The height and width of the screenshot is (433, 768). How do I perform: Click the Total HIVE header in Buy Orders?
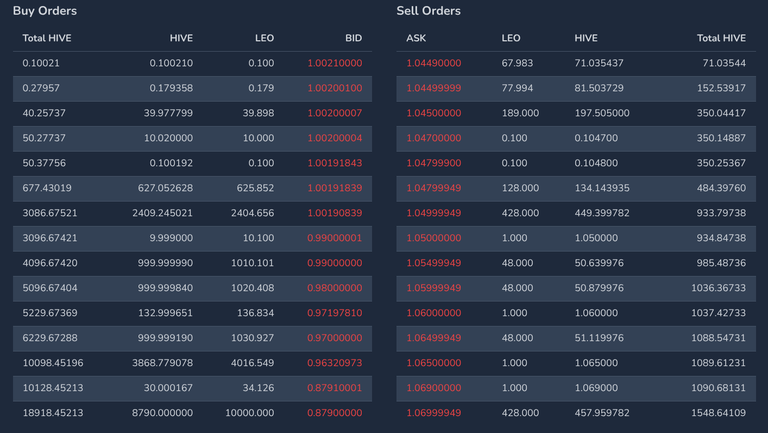point(47,38)
